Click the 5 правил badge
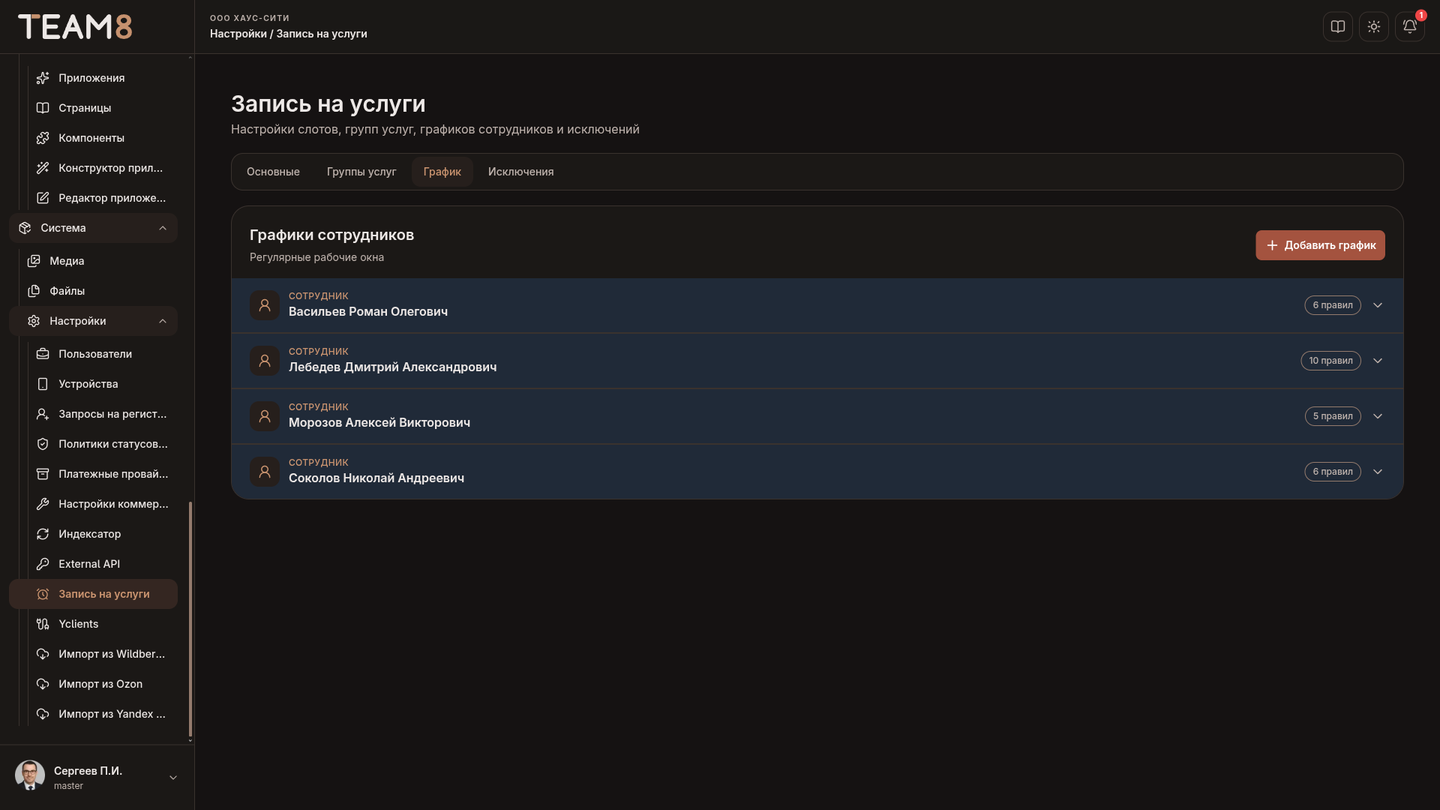1440x810 pixels. tap(1333, 416)
